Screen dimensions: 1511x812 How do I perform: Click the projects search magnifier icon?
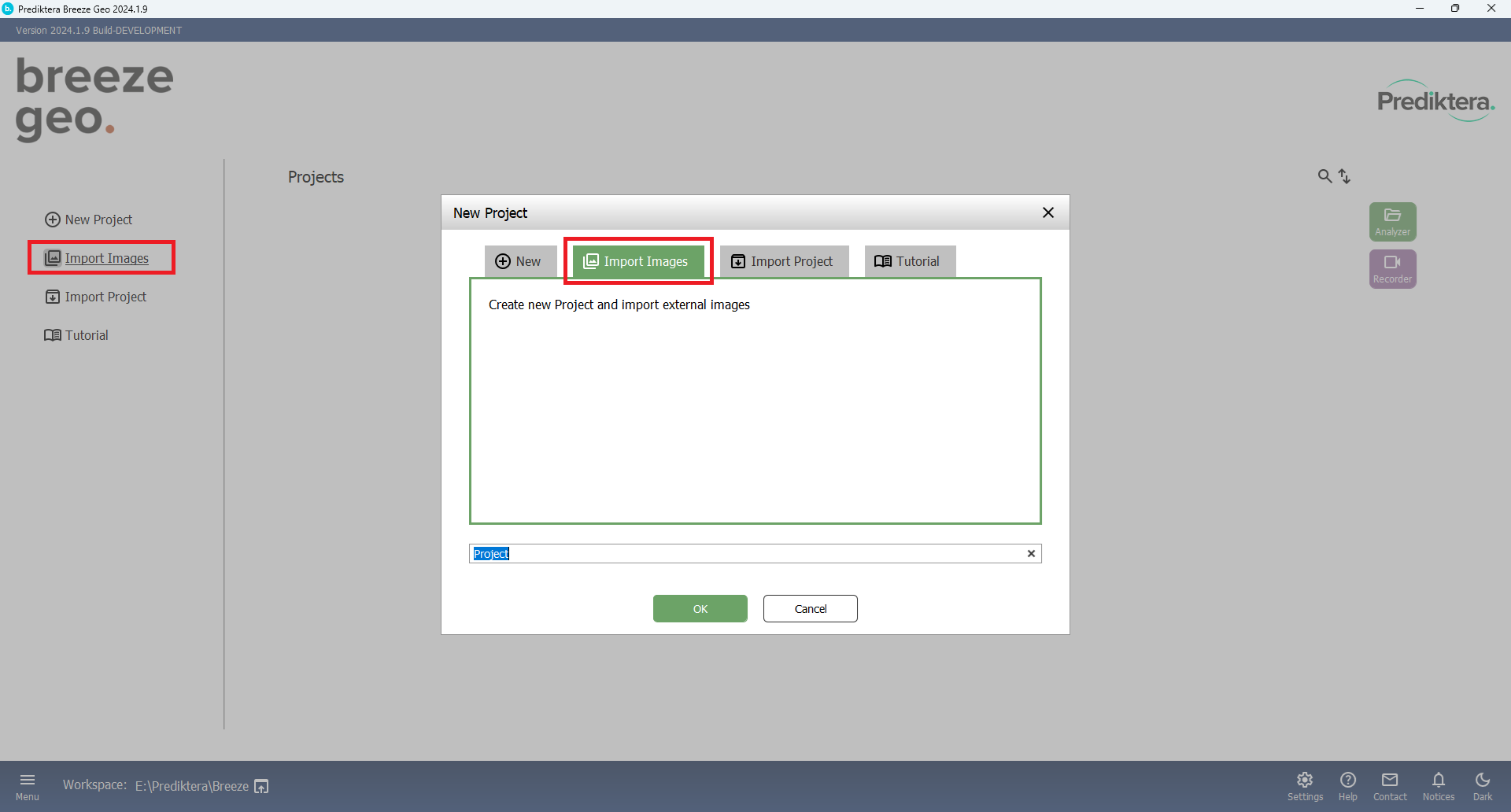click(1324, 176)
